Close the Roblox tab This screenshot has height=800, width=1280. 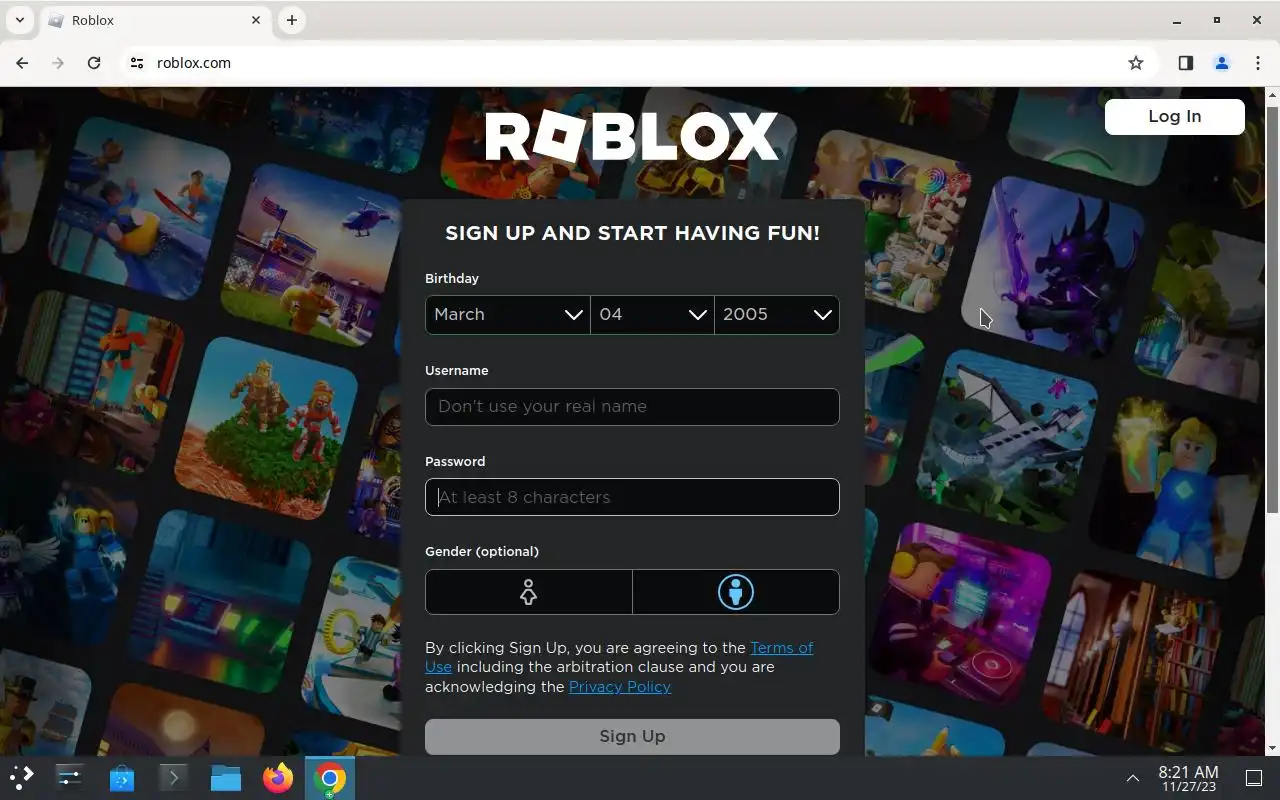(x=256, y=20)
